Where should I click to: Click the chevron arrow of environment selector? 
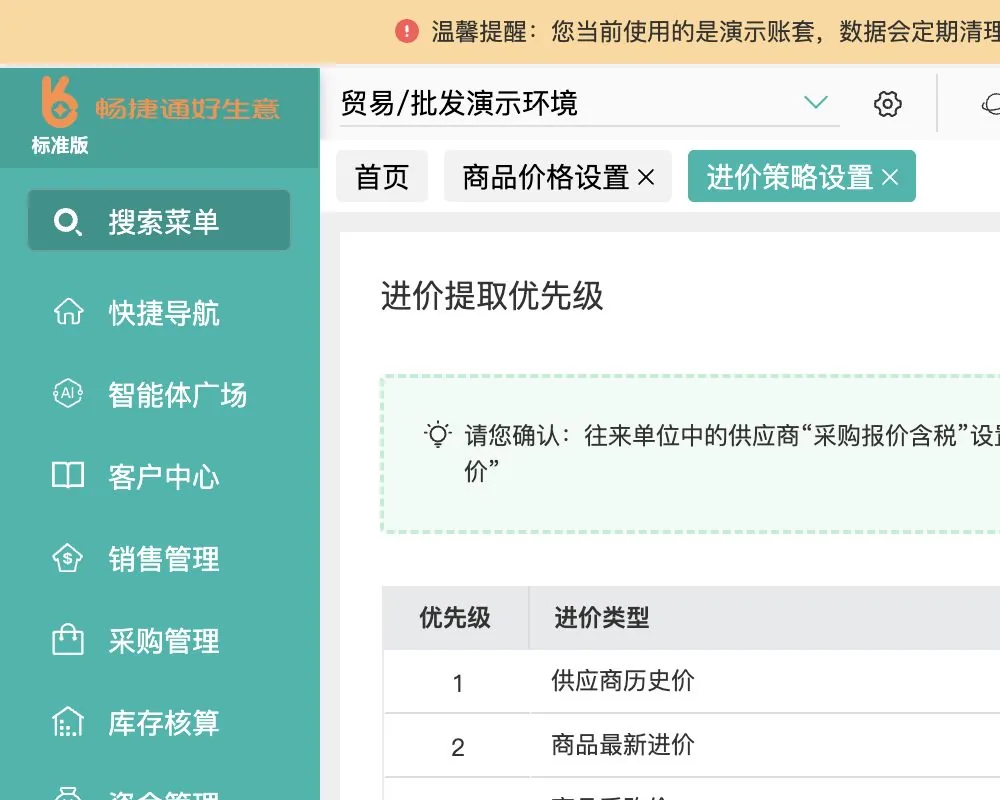tap(816, 102)
